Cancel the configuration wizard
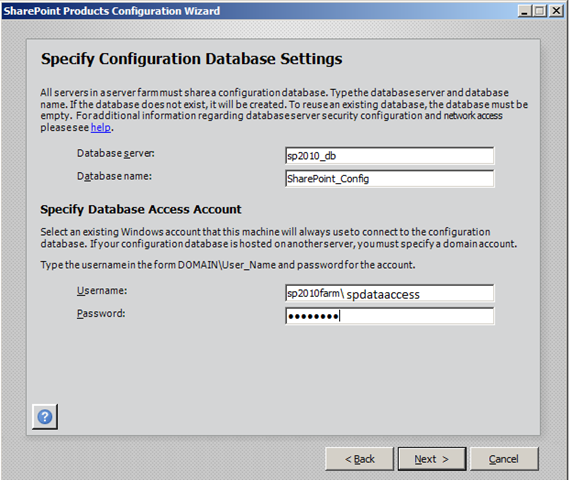The width and height of the screenshot is (572, 480). 504,459
